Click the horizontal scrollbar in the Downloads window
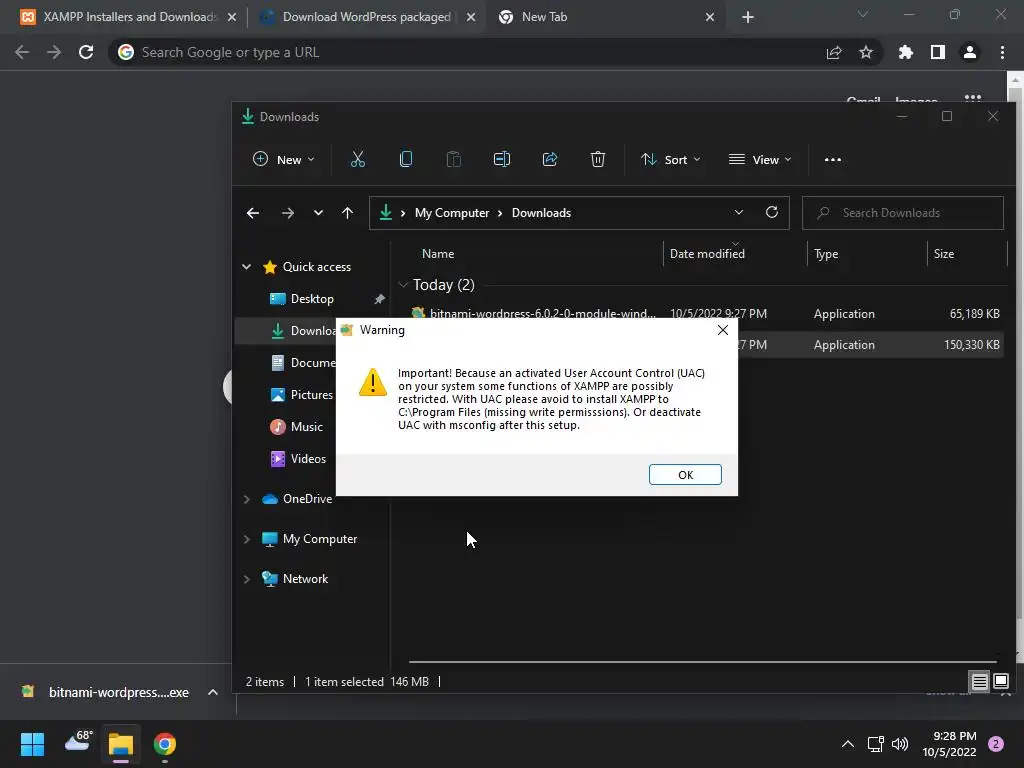This screenshot has width=1024, height=768. click(x=703, y=662)
